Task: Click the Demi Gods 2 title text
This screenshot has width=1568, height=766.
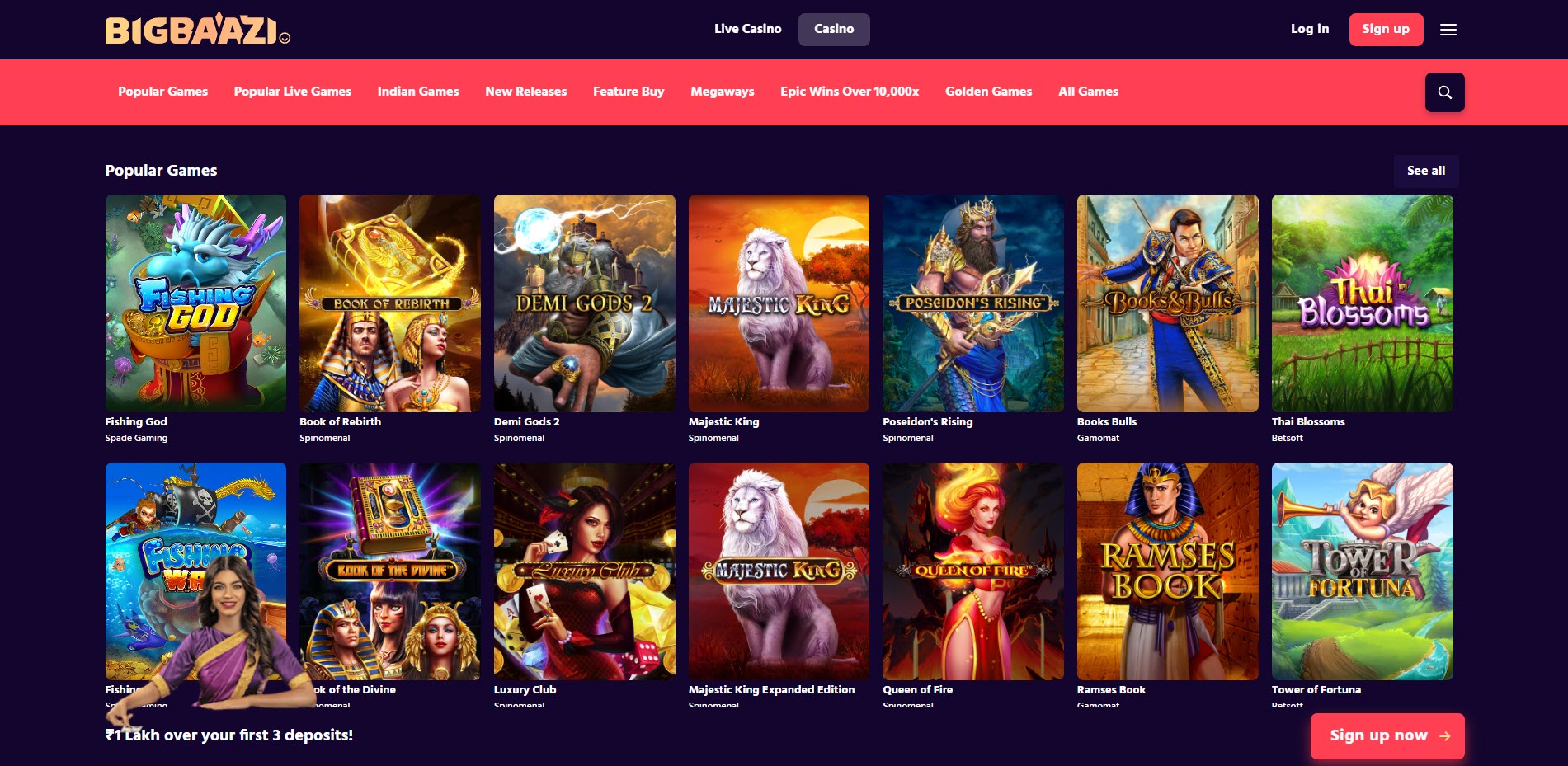Action: click(526, 421)
